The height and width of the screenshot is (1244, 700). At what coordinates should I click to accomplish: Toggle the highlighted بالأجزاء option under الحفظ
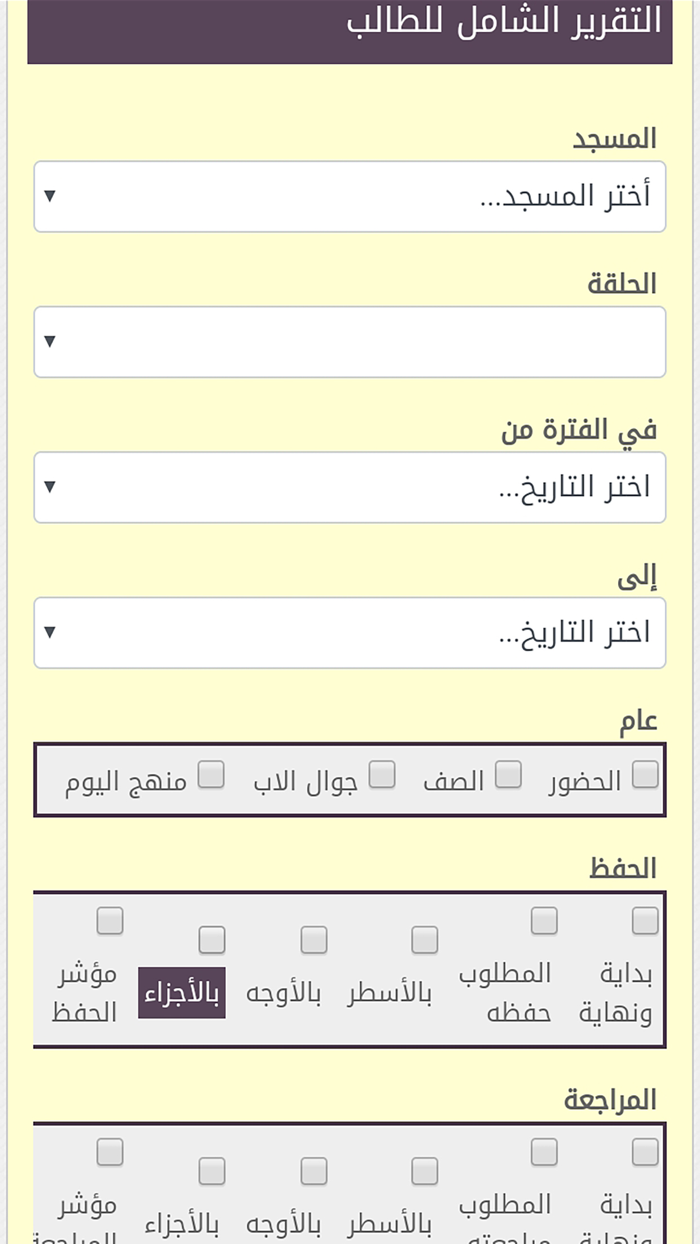tap(211, 939)
